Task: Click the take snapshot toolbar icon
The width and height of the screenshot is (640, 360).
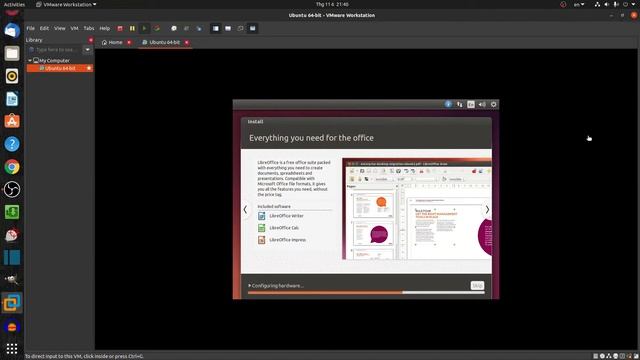Action: pos(174,29)
